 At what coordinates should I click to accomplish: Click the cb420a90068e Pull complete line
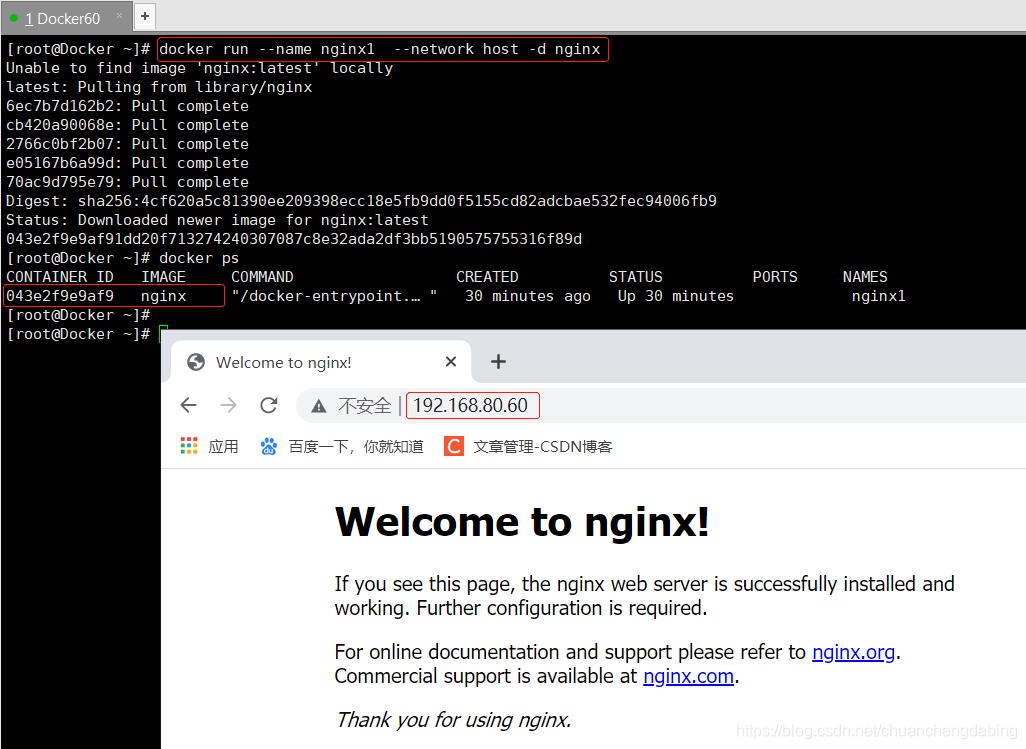(128, 125)
